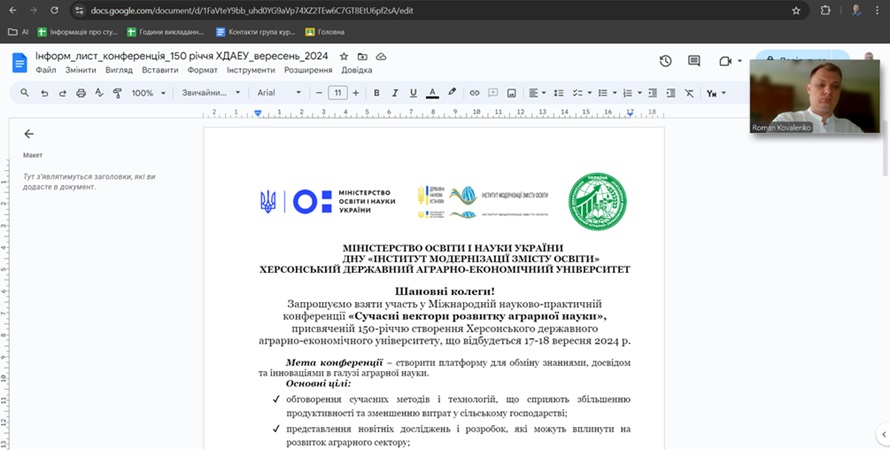This screenshot has height=450, width=890.
Task: Open the Інструменти menu
Action: pyautogui.click(x=251, y=70)
